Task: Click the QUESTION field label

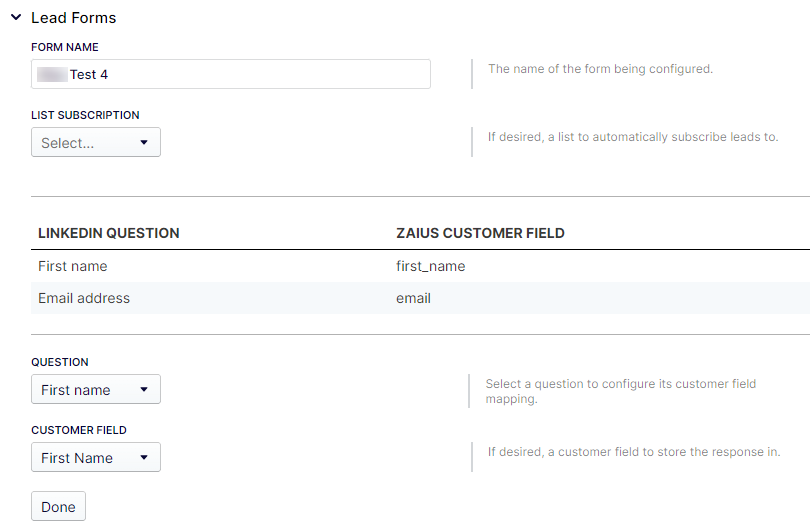Action: 60,362
